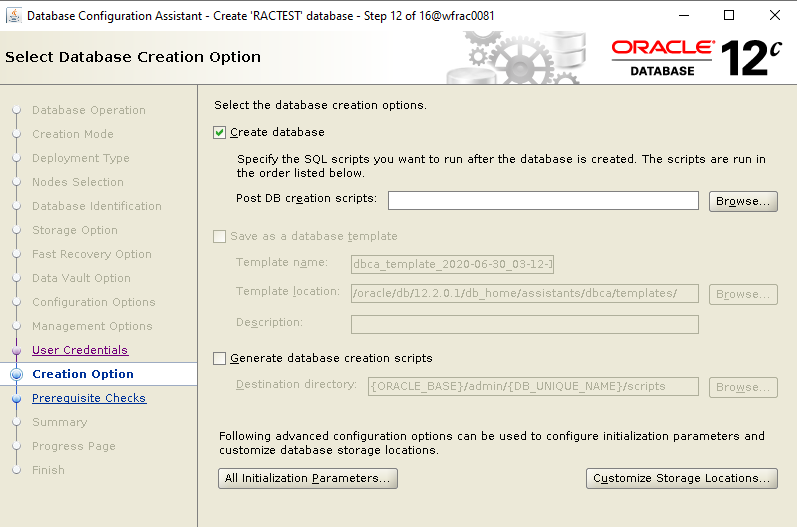Click the 'Select Database Creation Option' heading
797x527 pixels.
tap(133, 57)
